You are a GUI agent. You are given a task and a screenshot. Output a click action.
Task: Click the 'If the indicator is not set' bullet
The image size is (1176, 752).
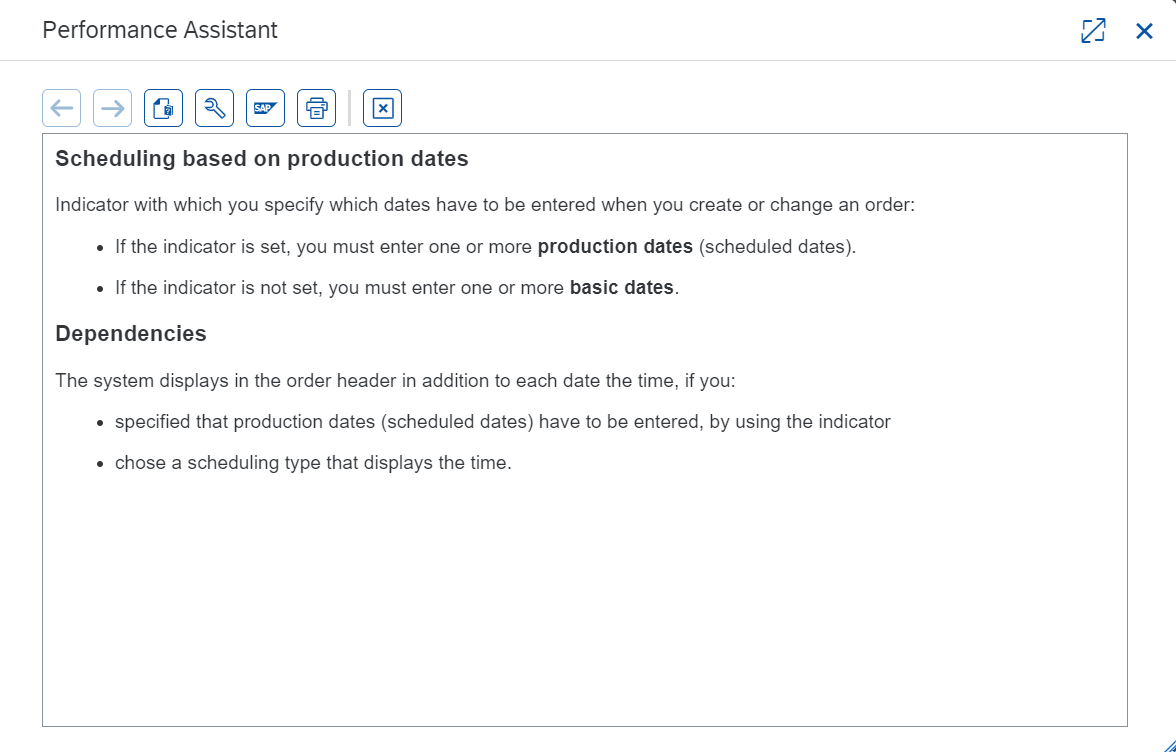click(x=397, y=288)
